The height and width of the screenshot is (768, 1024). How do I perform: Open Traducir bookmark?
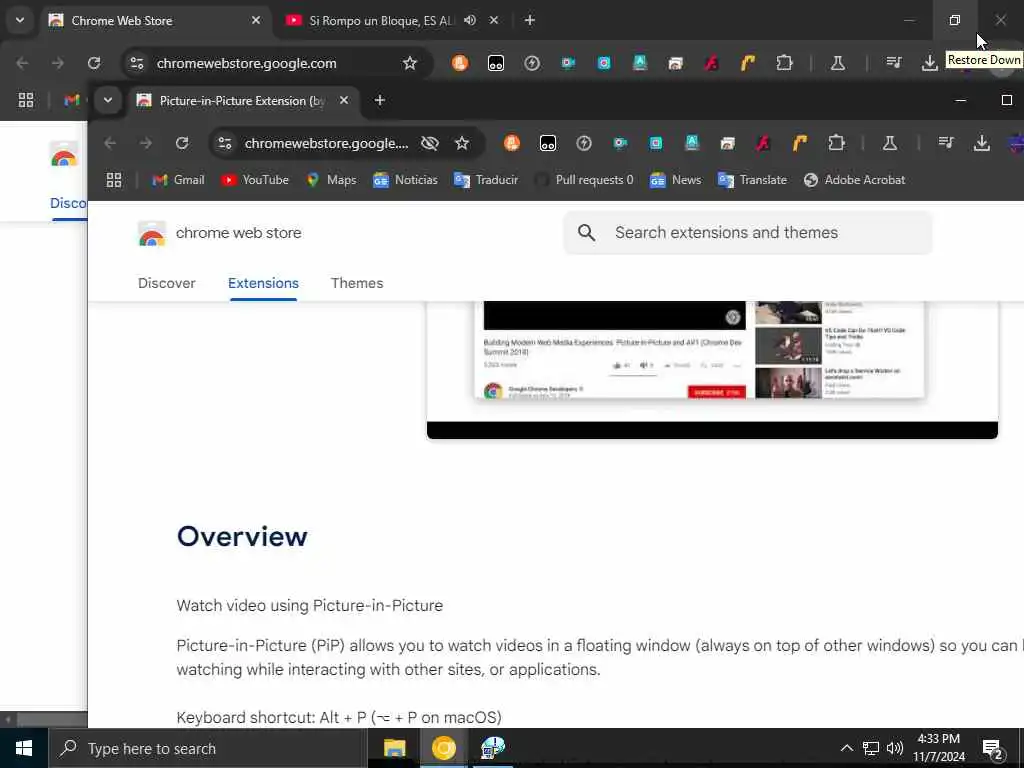(486, 180)
